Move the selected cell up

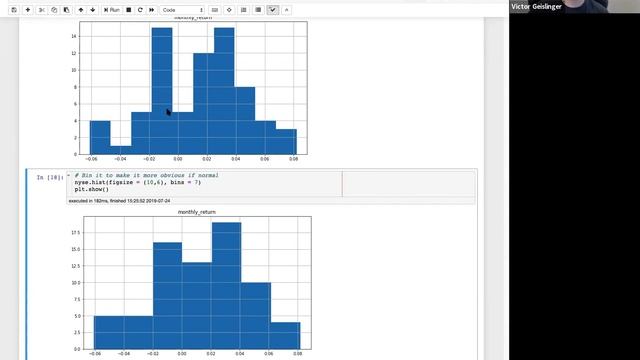(x=80, y=10)
